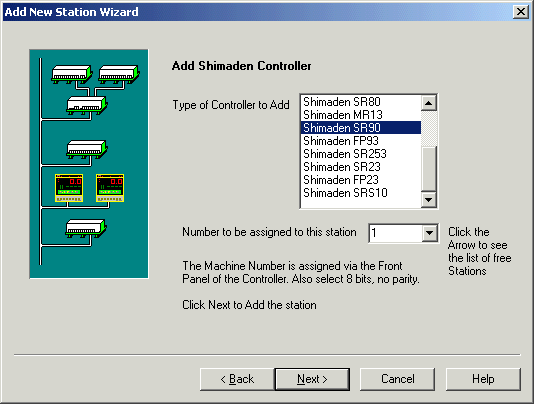Close the wizard with the X button

pos(521,12)
